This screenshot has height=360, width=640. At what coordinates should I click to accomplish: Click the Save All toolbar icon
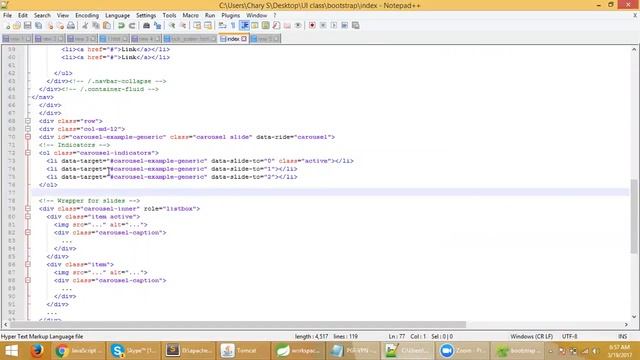click(38, 25)
